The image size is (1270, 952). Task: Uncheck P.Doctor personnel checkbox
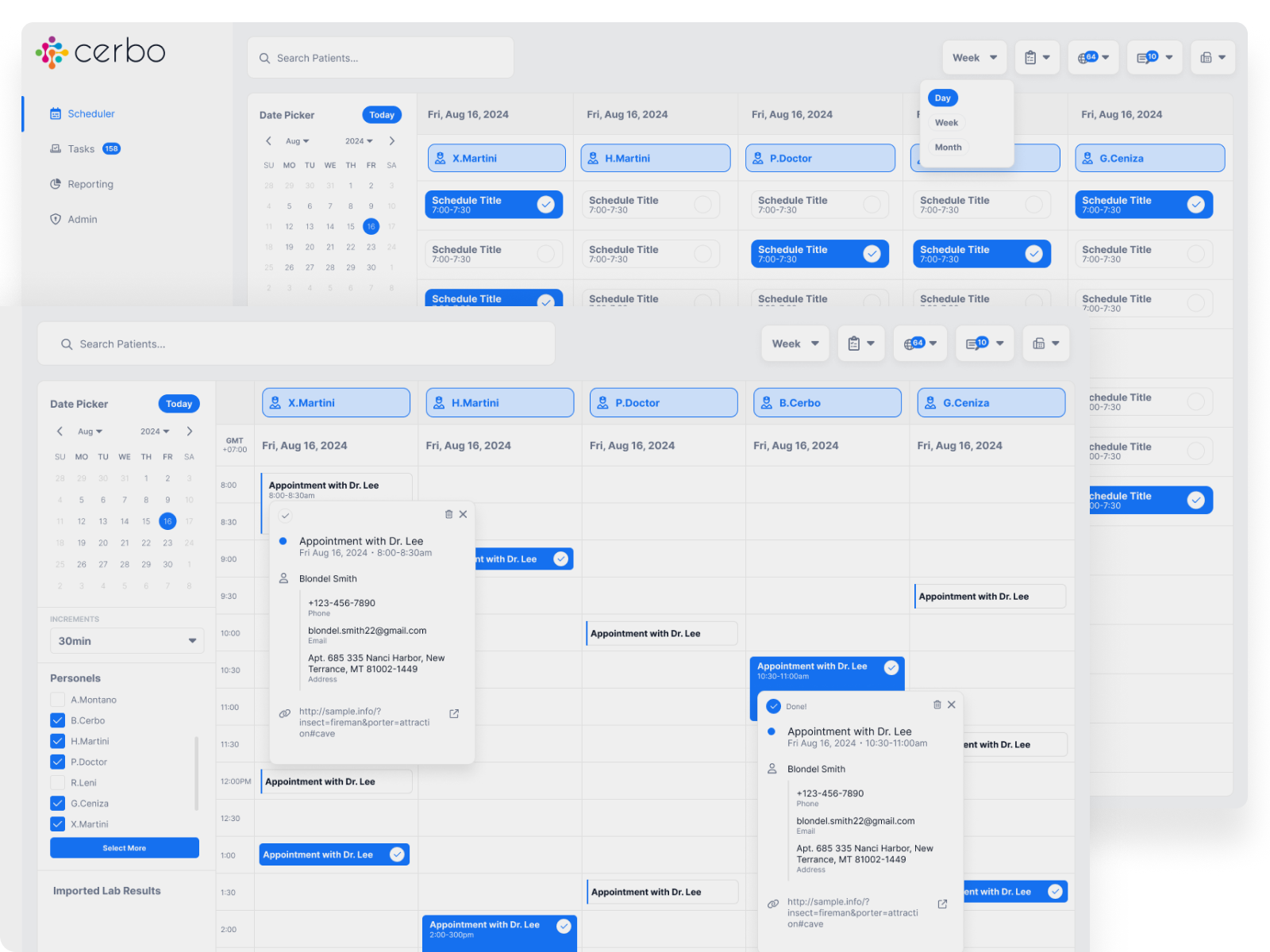[x=57, y=762]
